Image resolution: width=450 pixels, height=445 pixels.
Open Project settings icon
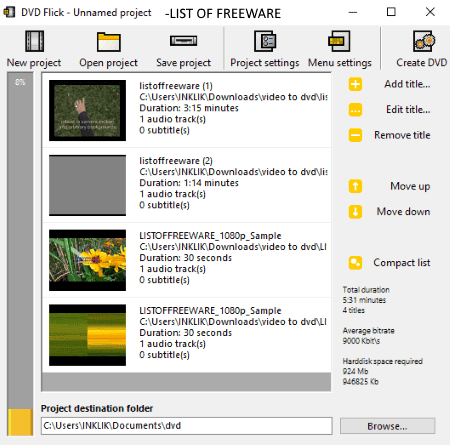pos(265,41)
